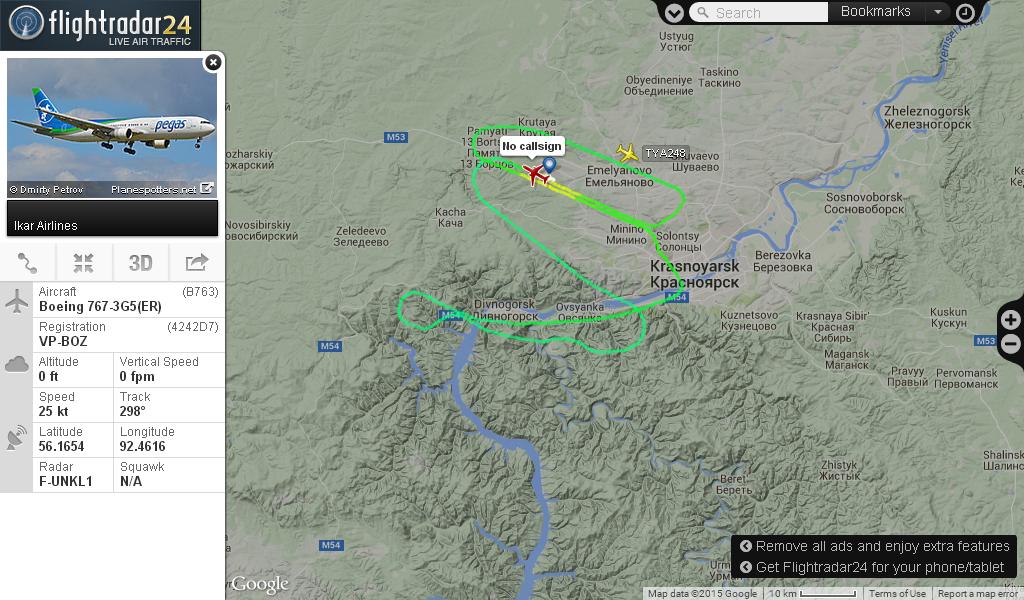
Task: Zoom in with the map plus button
Action: point(1010,320)
